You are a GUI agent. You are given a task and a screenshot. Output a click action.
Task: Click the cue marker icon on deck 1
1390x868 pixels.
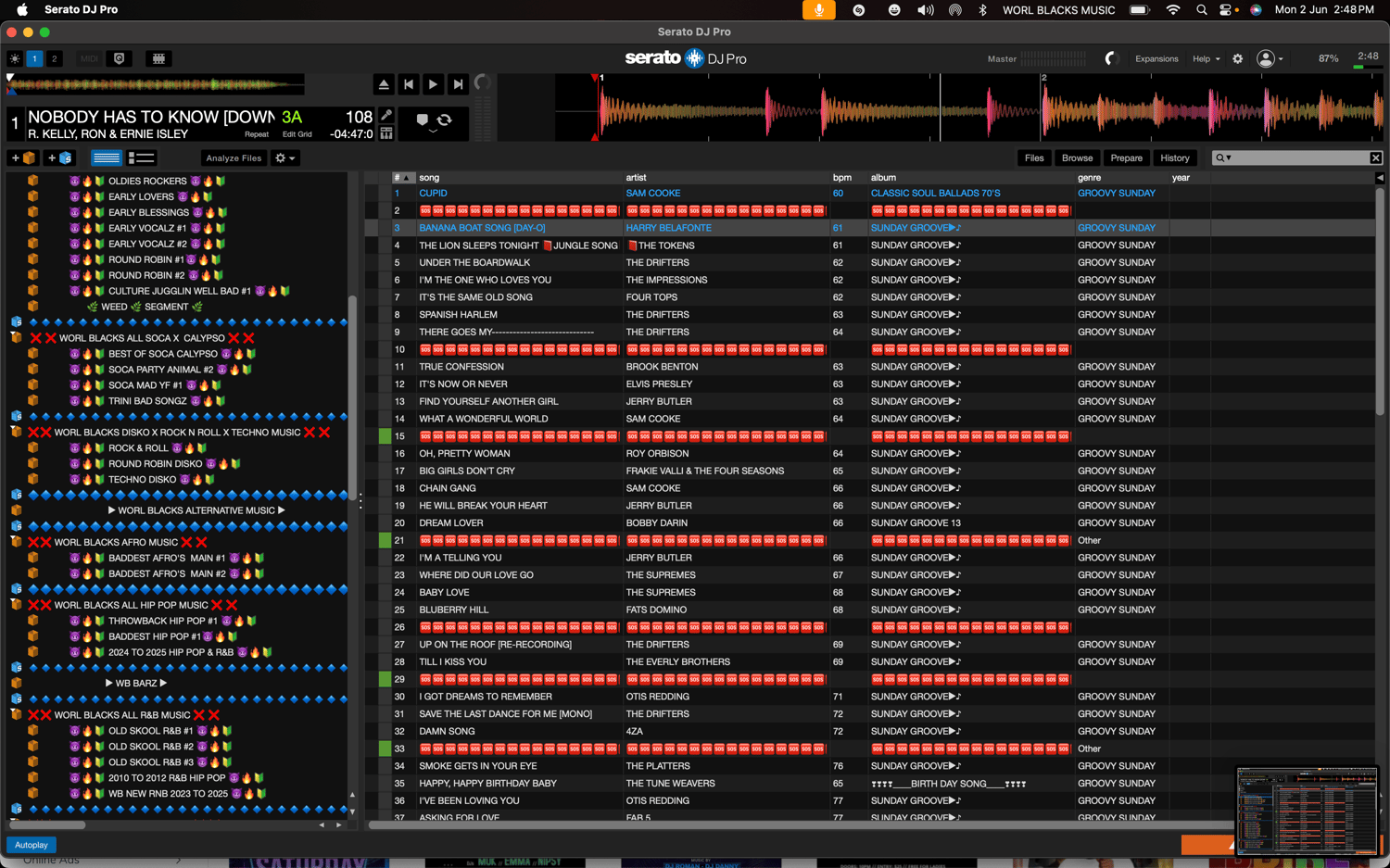(423, 120)
